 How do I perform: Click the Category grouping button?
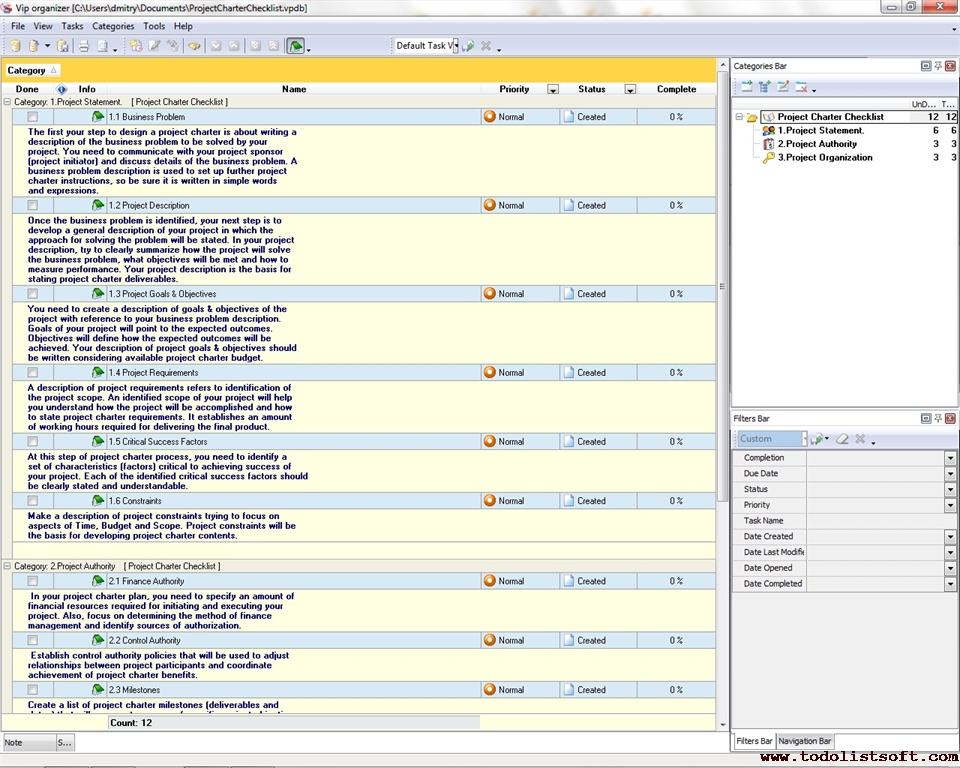32,70
